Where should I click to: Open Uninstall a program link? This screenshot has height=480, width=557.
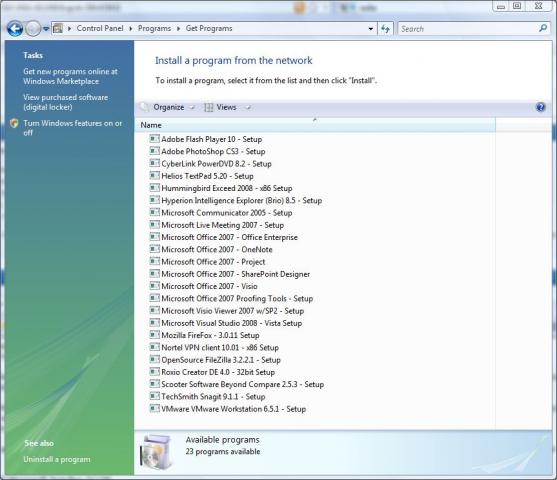(57, 459)
